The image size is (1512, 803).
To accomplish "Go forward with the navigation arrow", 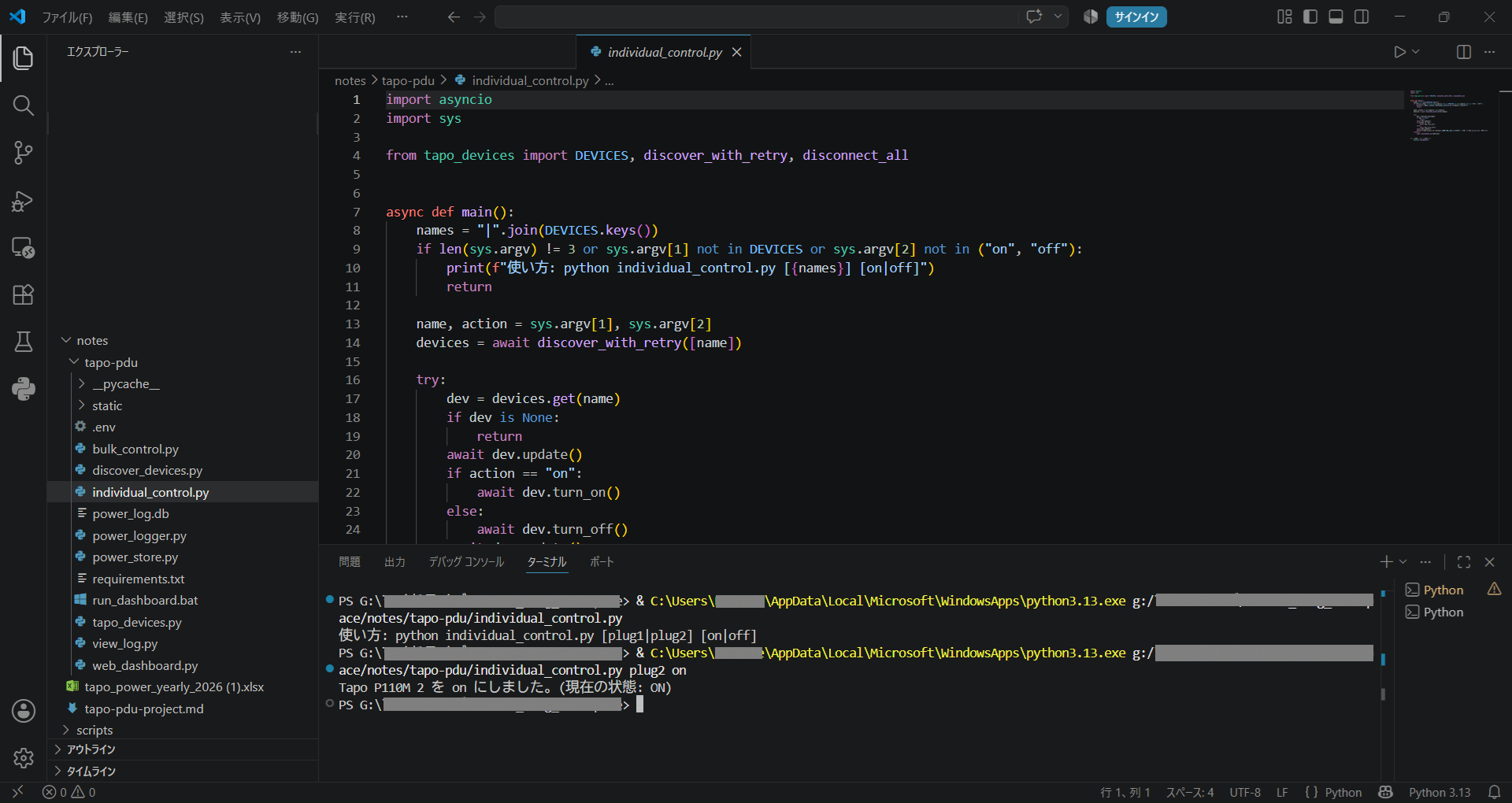I will (x=480, y=17).
